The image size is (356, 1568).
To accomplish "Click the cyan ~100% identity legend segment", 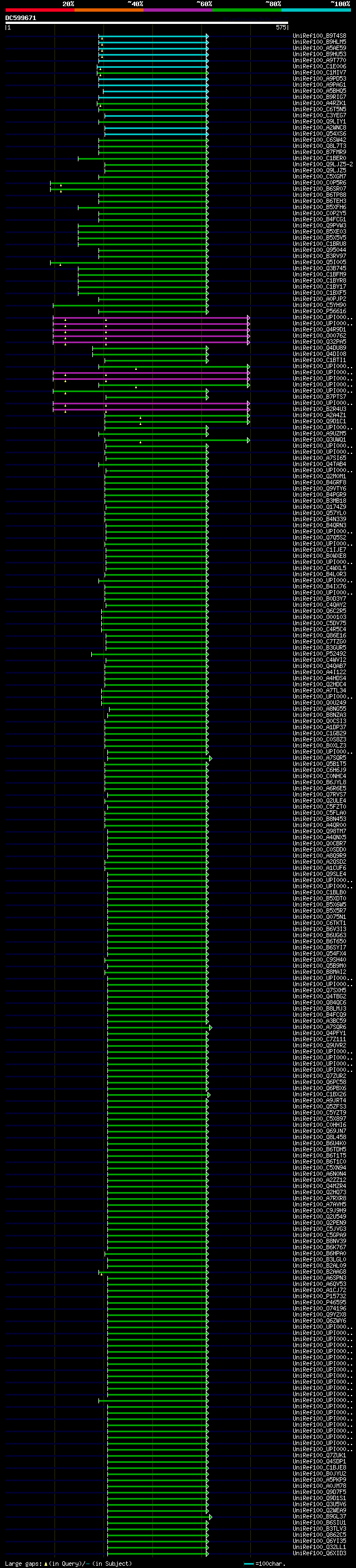I will pyautogui.click(x=317, y=10).
